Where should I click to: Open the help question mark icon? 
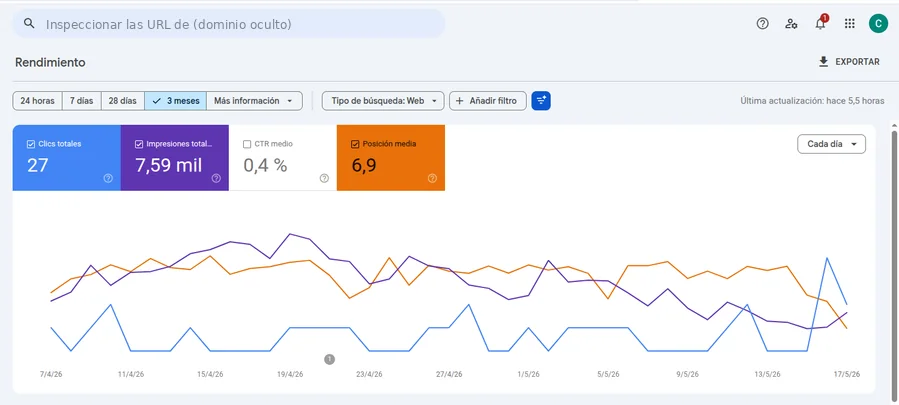pyautogui.click(x=763, y=24)
